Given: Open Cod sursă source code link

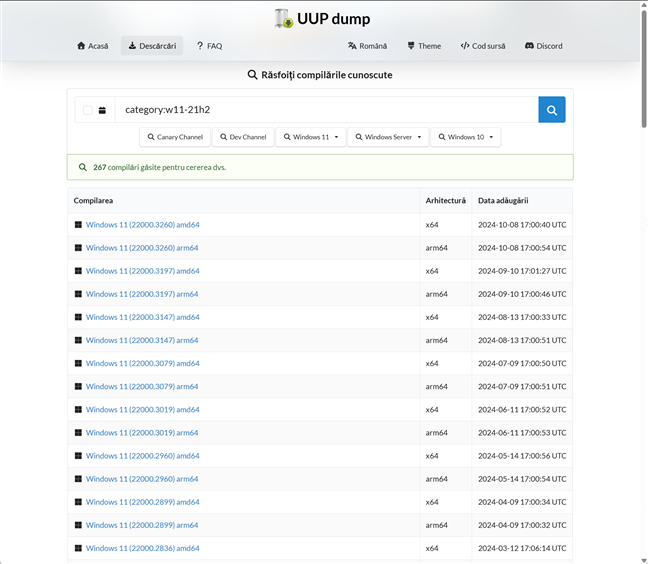Looking at the screenshot, I should coord(482,46).
